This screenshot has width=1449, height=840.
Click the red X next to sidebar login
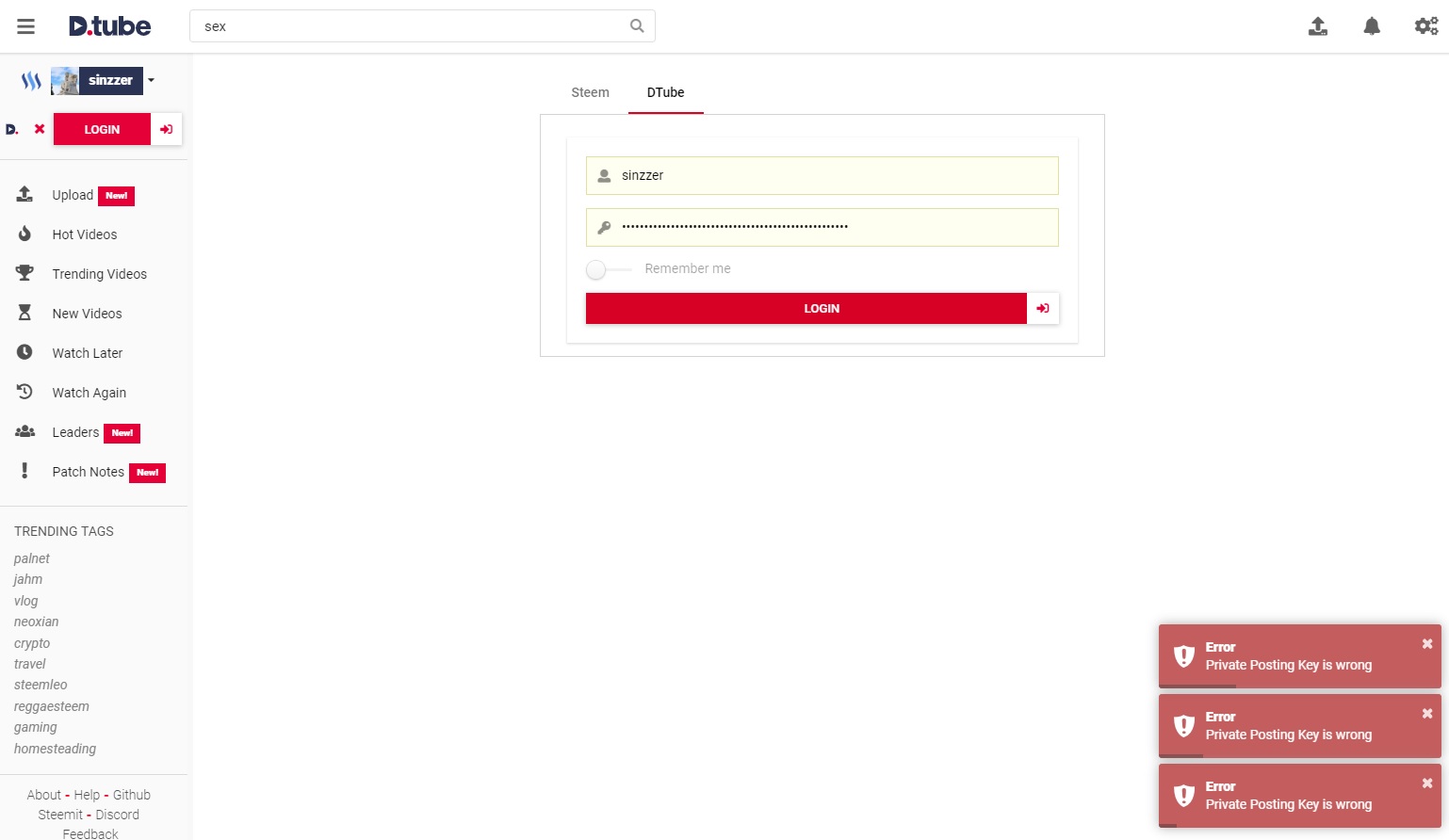click(x=40, y=129)
